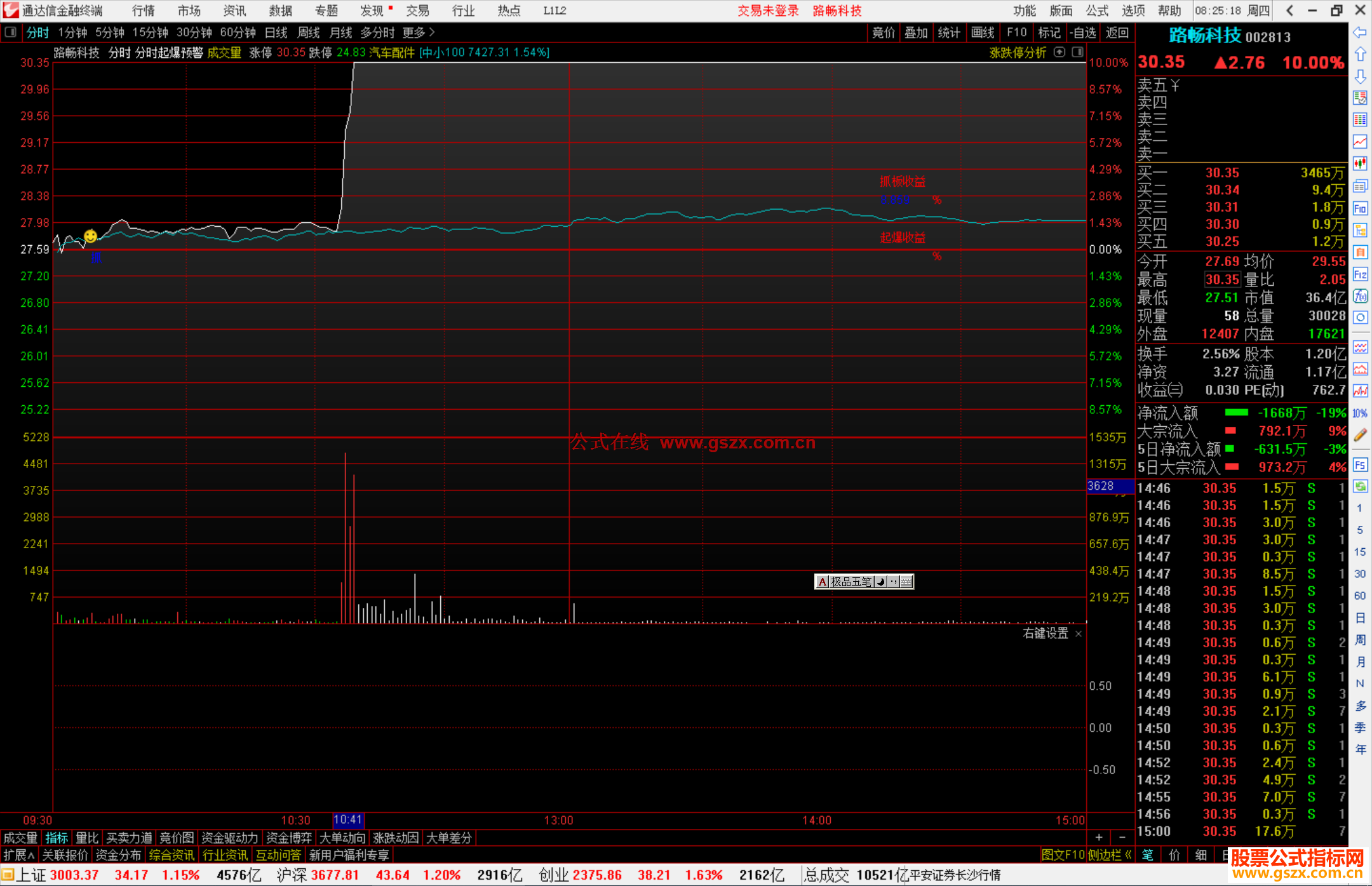Select the pencil drawing tool icon
This screenshot has height=886, width=1372.
click(1360, 435)
